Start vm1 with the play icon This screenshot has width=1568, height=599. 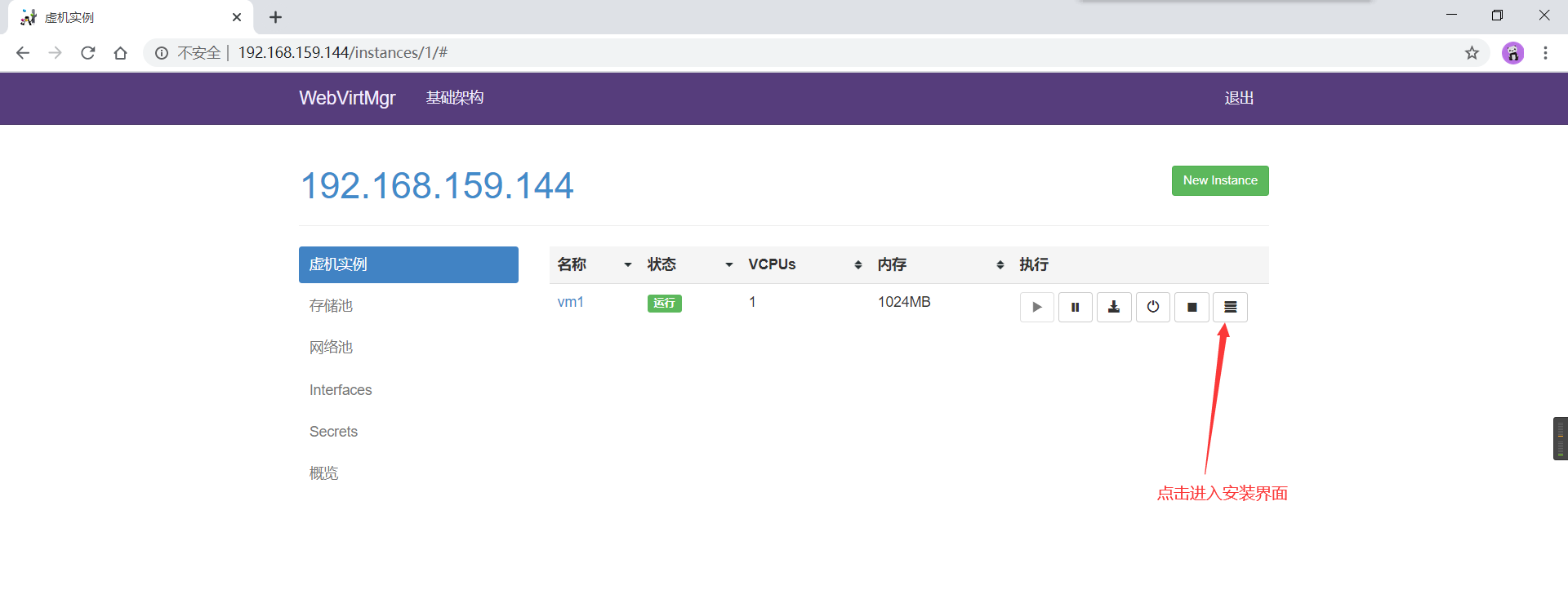(1036, 308)
